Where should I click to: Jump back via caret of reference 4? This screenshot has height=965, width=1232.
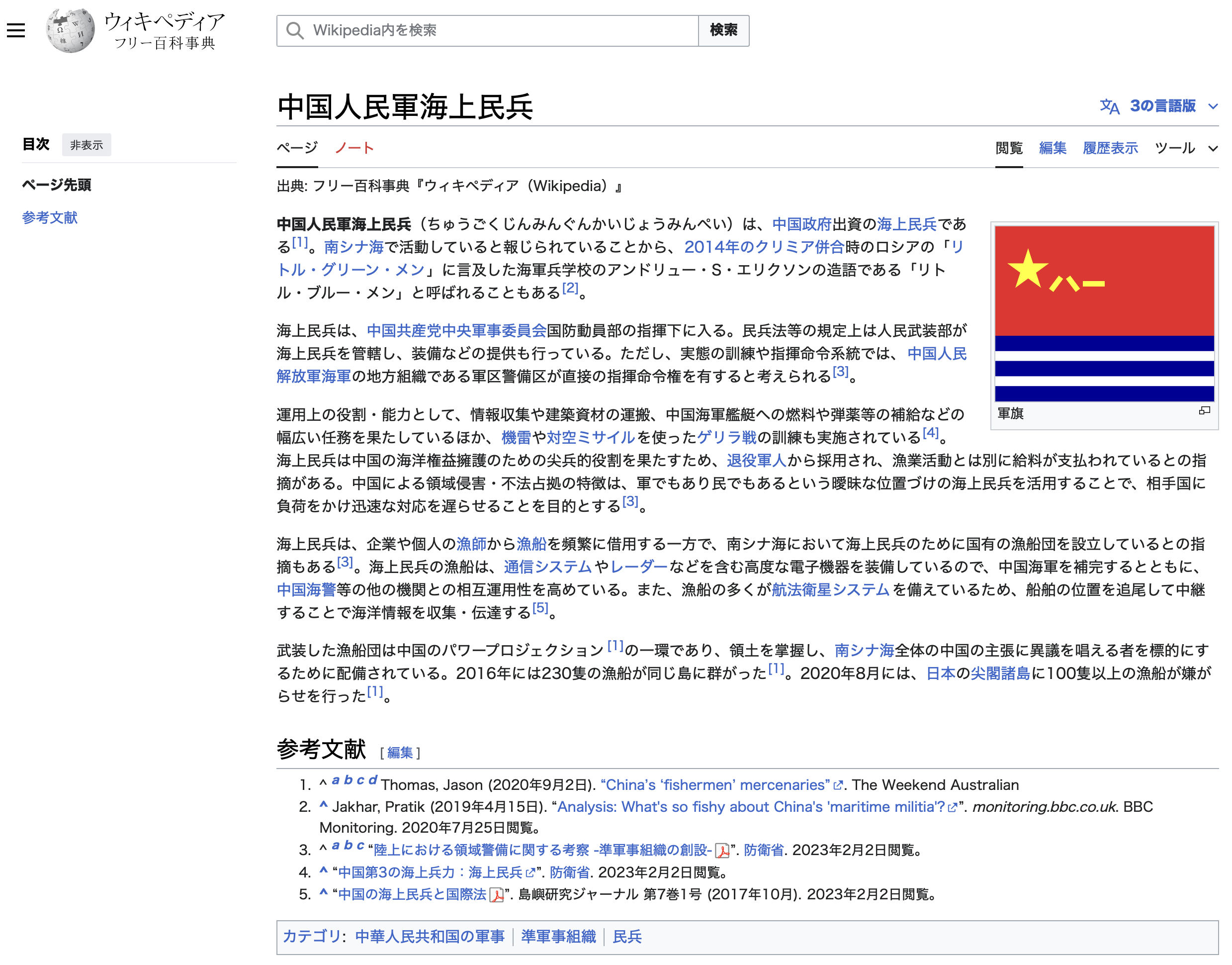pyautogui.click(x=324, y=870)
